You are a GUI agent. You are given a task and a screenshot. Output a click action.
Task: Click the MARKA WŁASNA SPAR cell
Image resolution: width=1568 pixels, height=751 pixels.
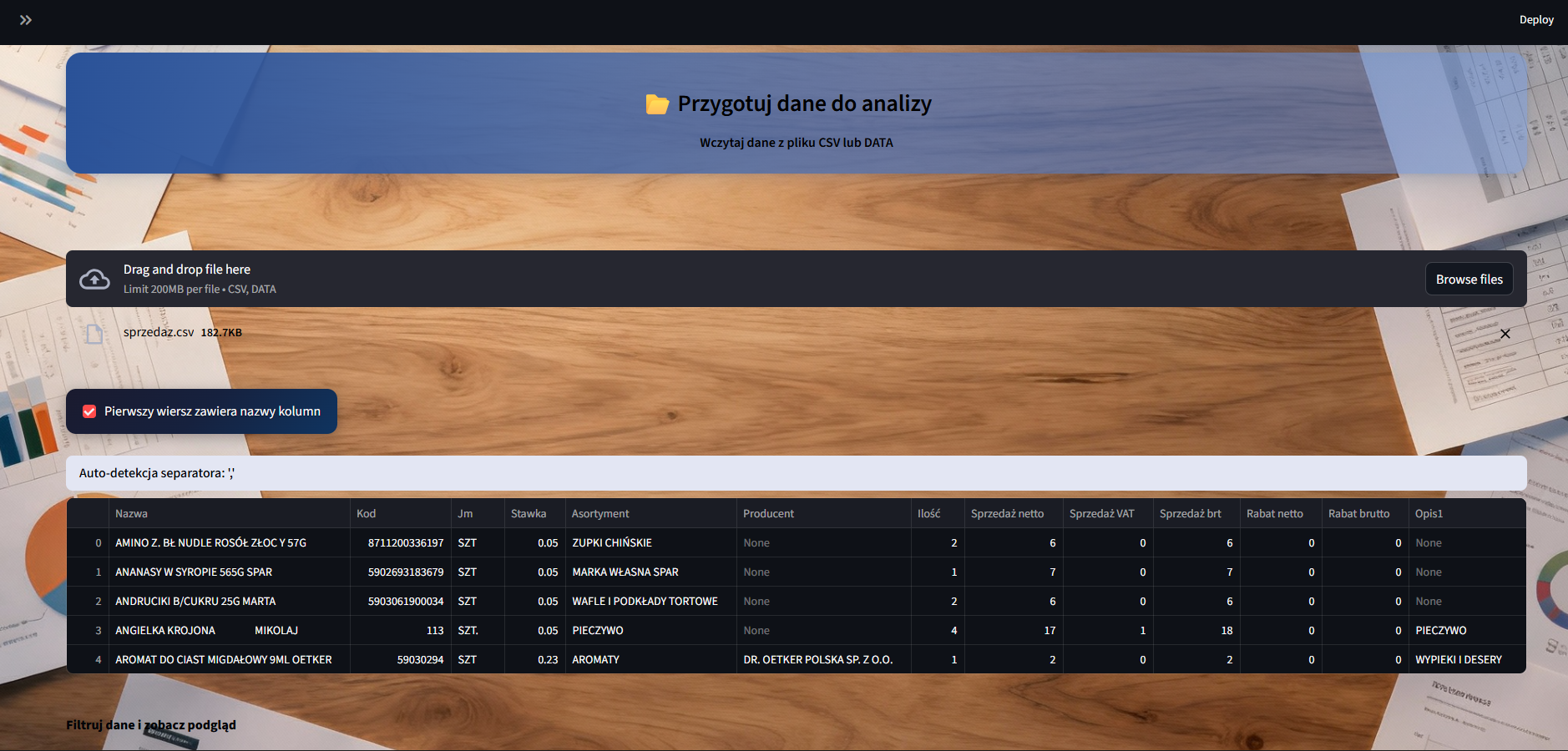coord(651,572)
